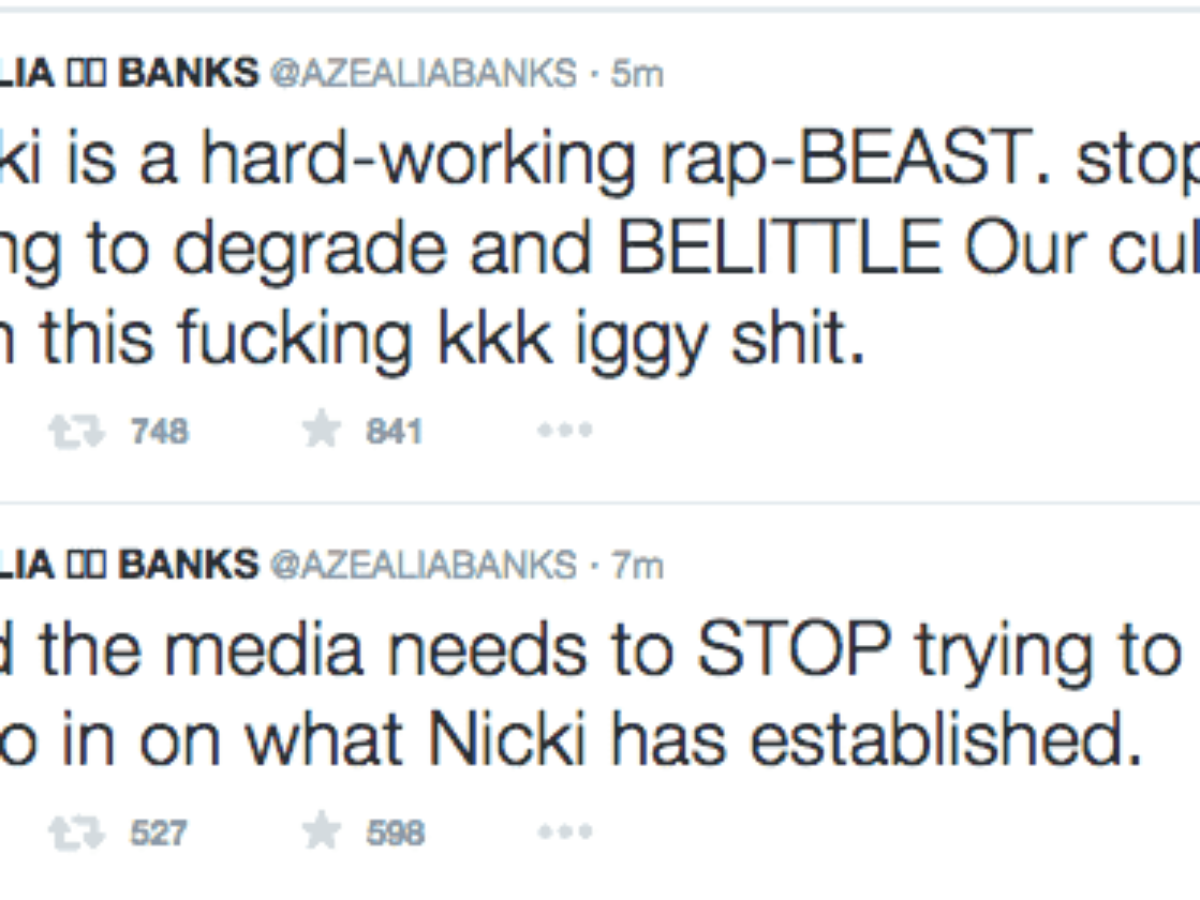Open more options on the 7m tweet

coord(565,833)
